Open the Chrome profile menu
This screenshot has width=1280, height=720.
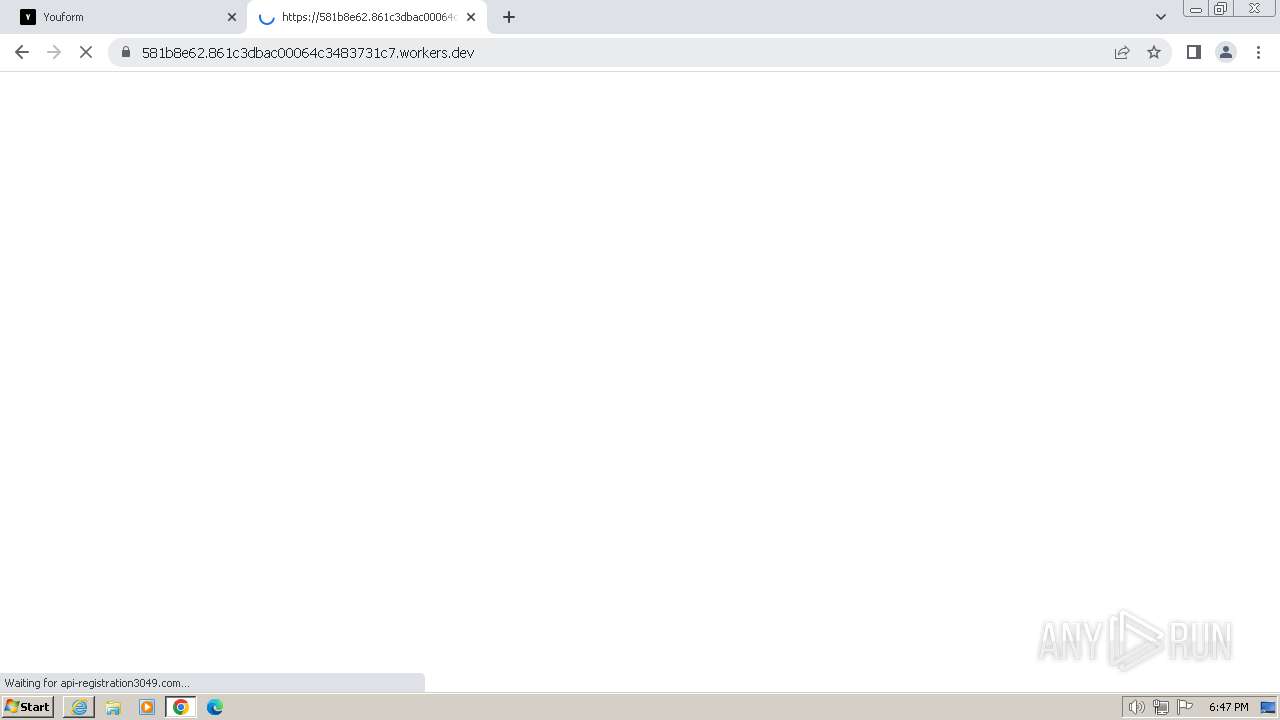tap(1226, 52)
